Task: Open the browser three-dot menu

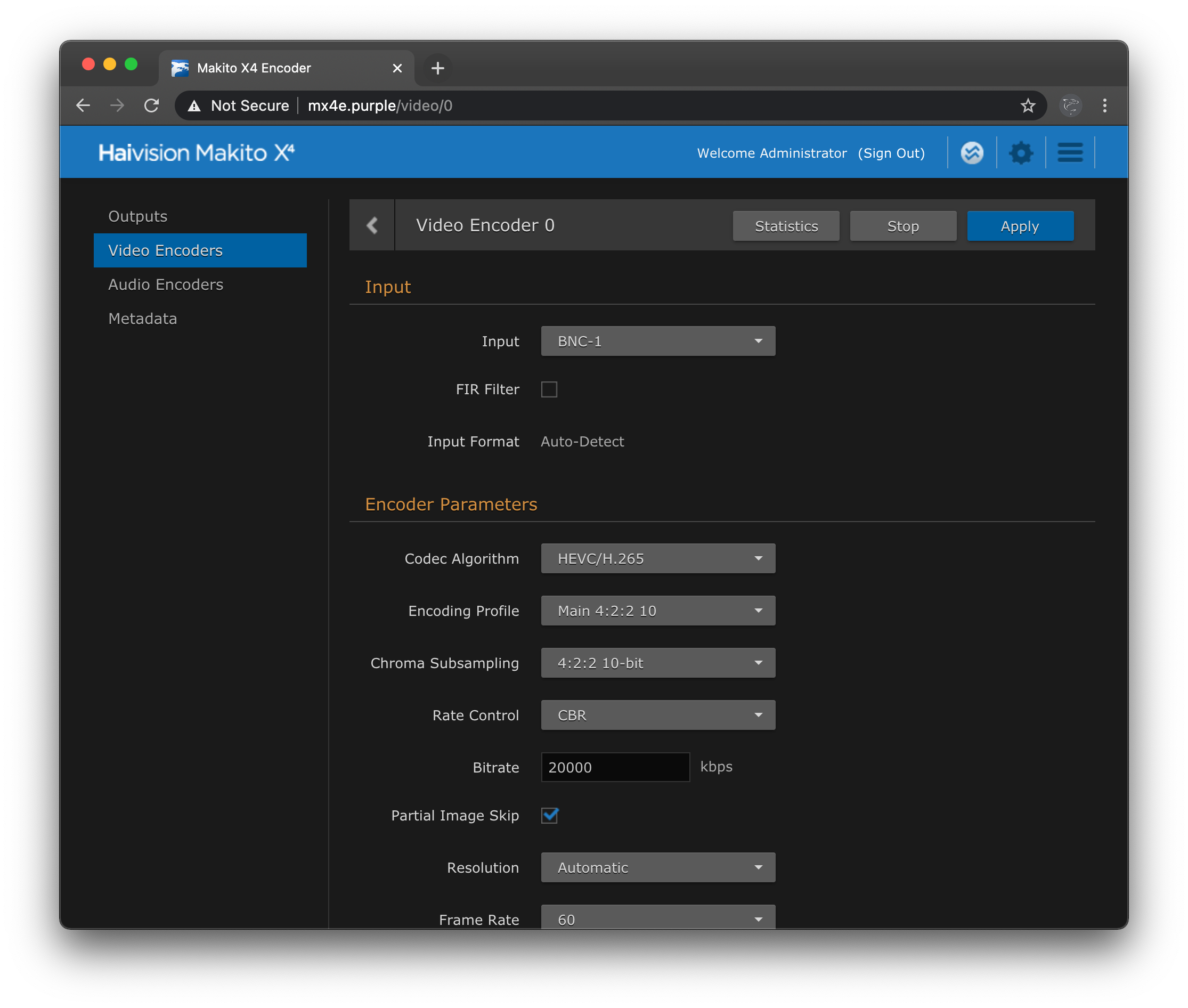Action: coord(1104,105)
